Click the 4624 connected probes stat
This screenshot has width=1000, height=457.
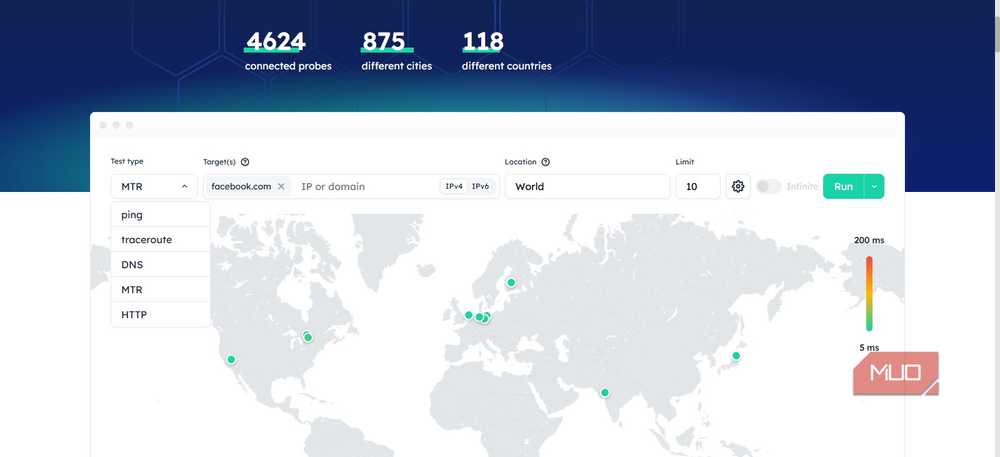point(288,50)
